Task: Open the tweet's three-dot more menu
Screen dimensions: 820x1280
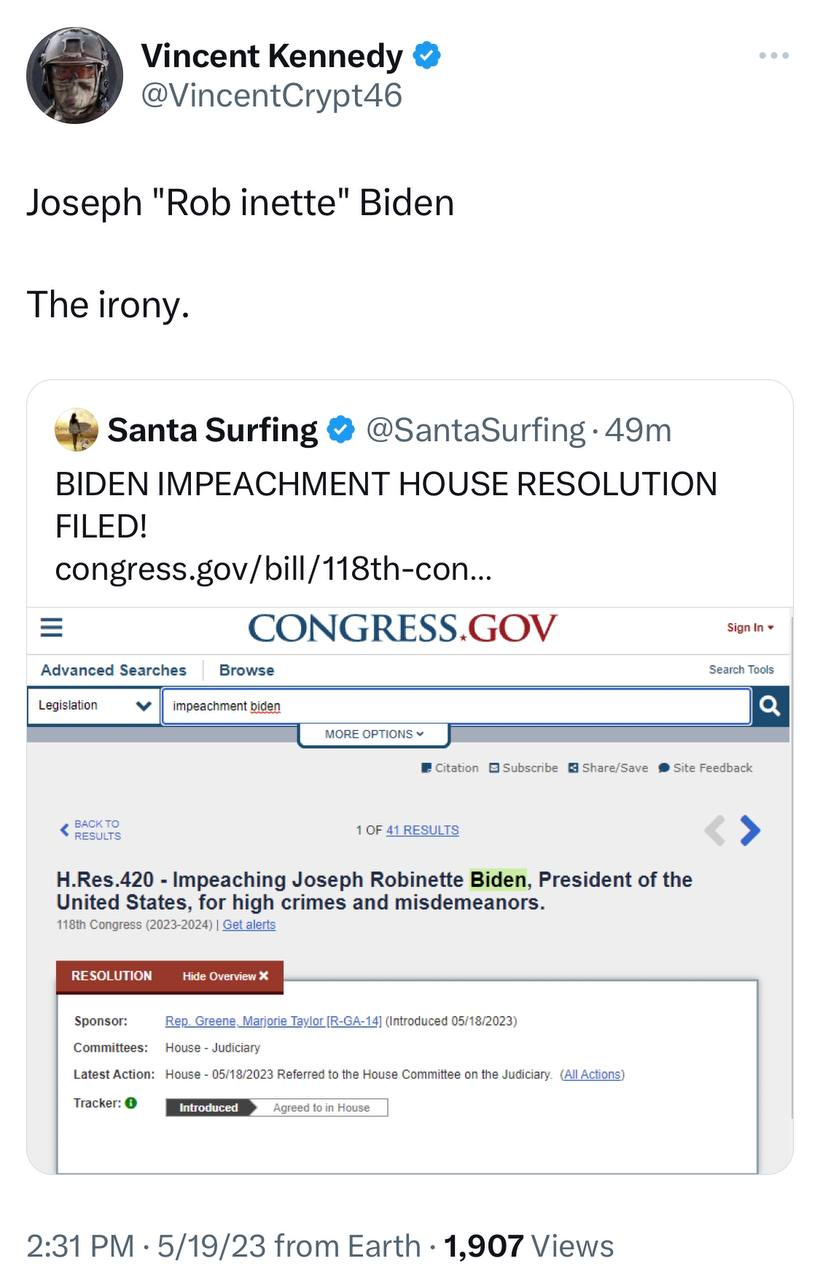Action: 773,56
